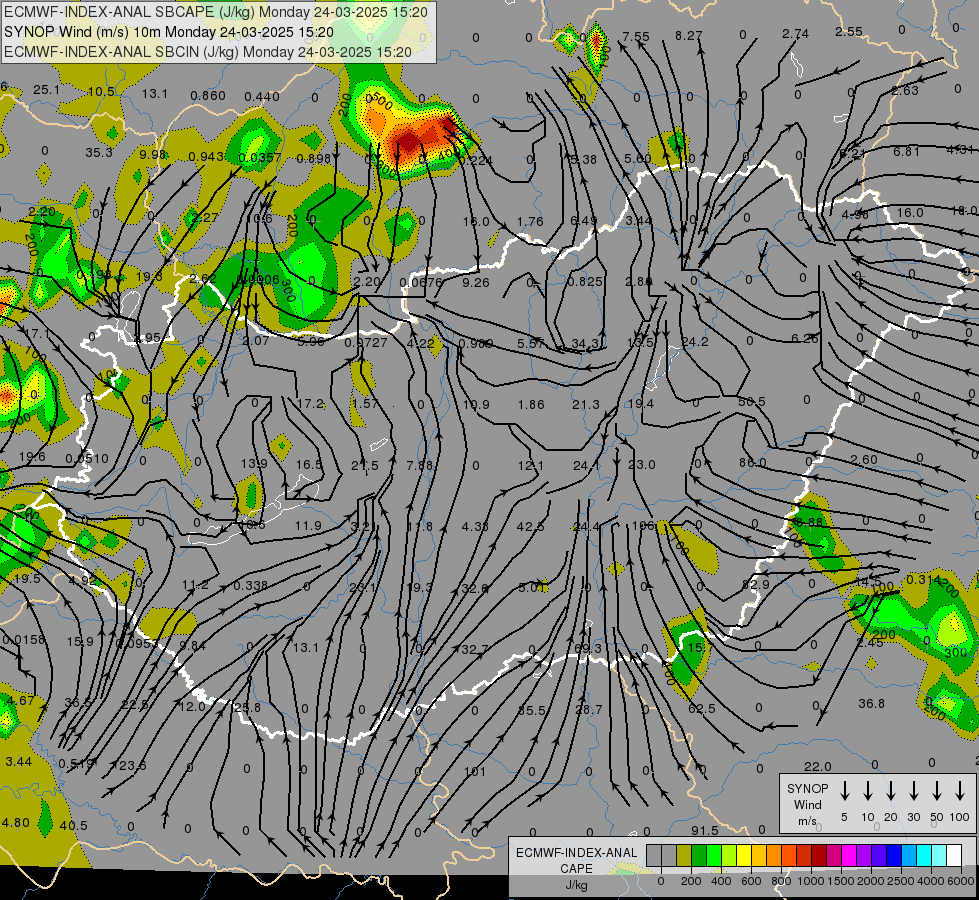Click the map value '42.5'
The width and height of the screenshot is (979, 900).
pyautogui.click(x=530, y=526)
